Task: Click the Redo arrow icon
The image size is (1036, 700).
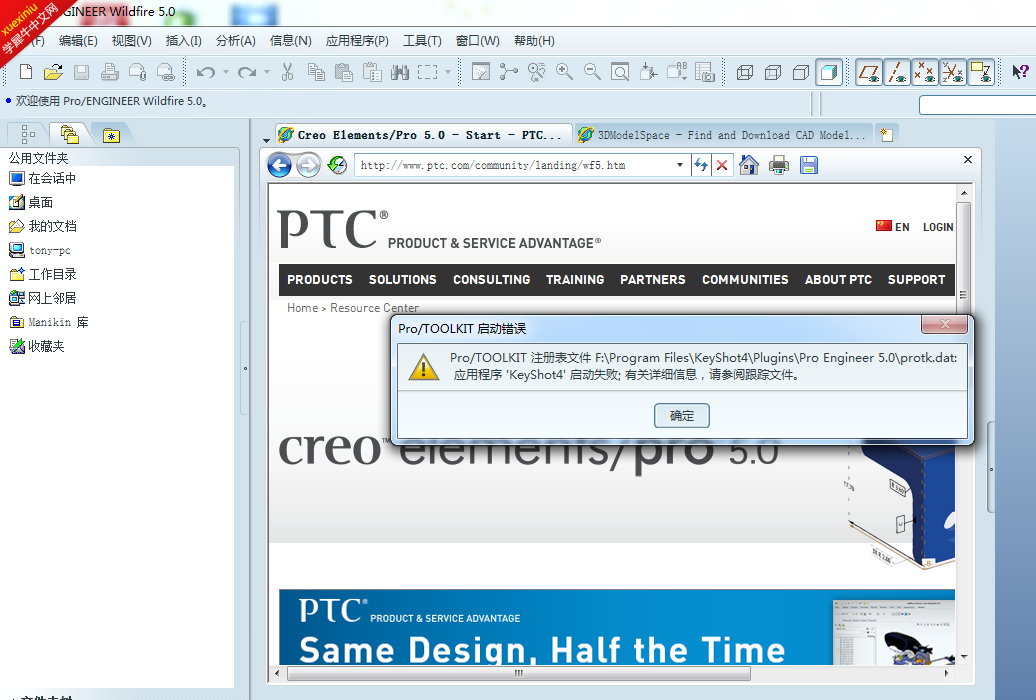Action: (x=246, y=72)
